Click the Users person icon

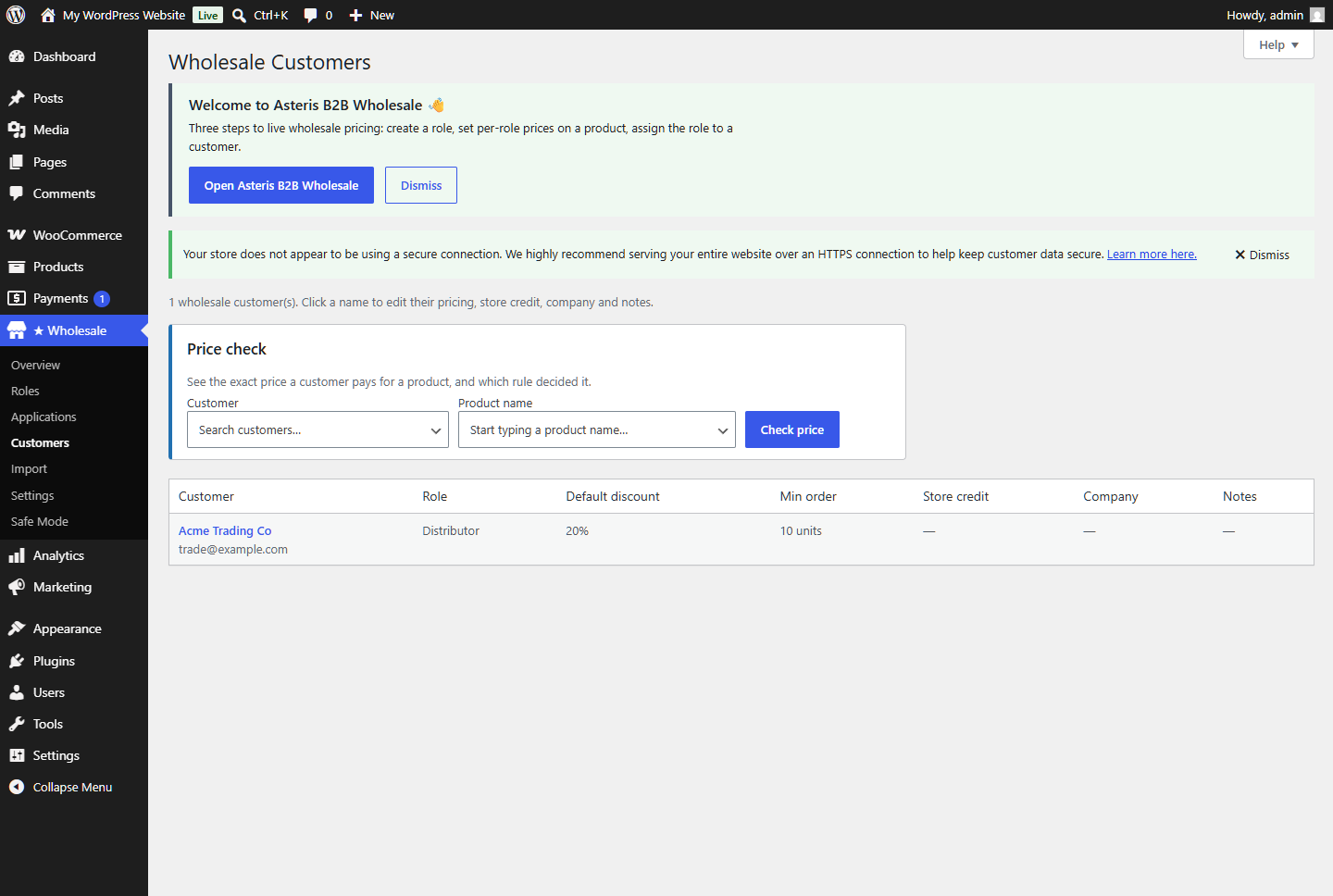[17, 692]
